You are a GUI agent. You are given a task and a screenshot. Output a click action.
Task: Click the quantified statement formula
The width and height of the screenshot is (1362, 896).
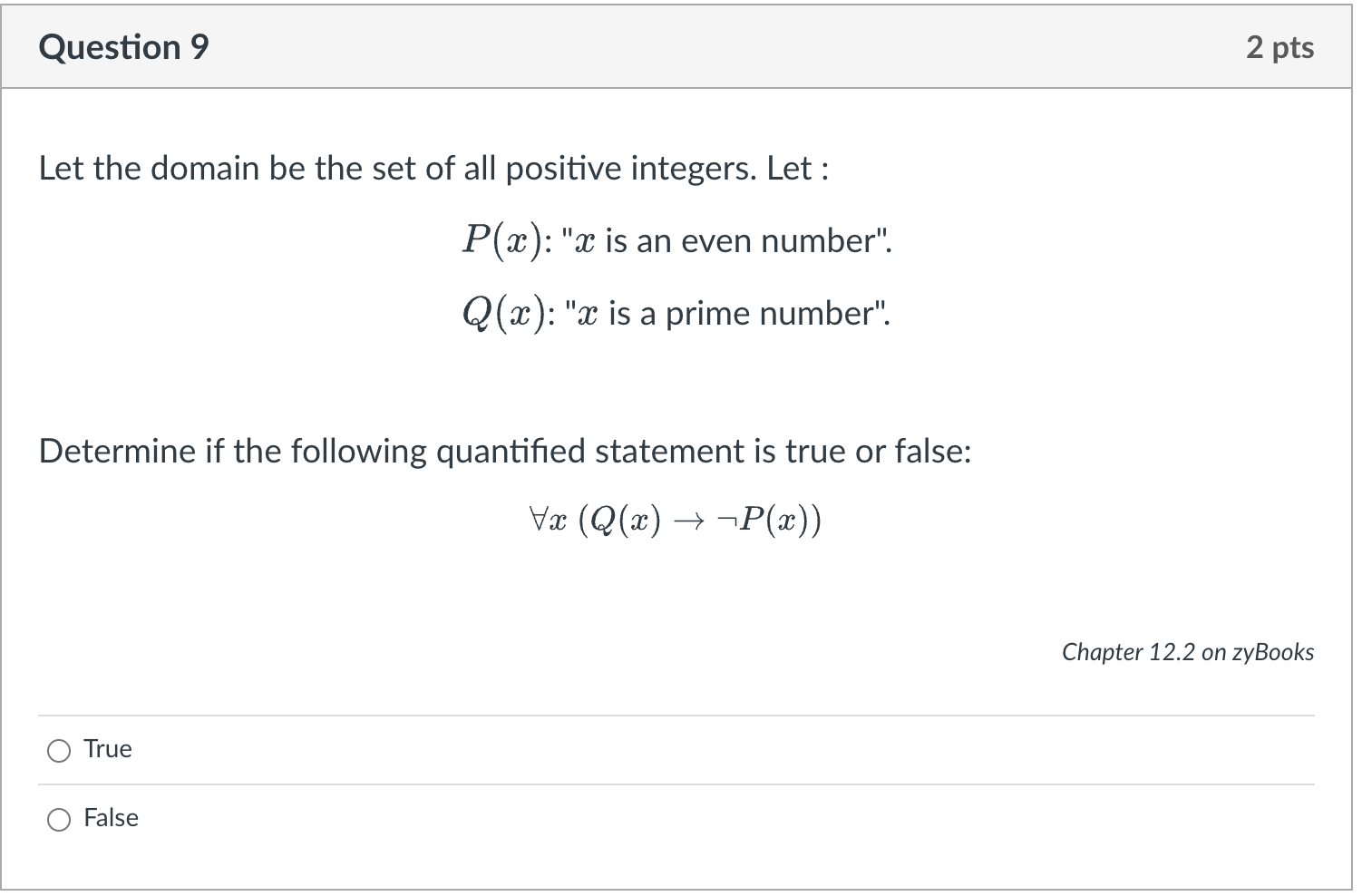(676, 519)
